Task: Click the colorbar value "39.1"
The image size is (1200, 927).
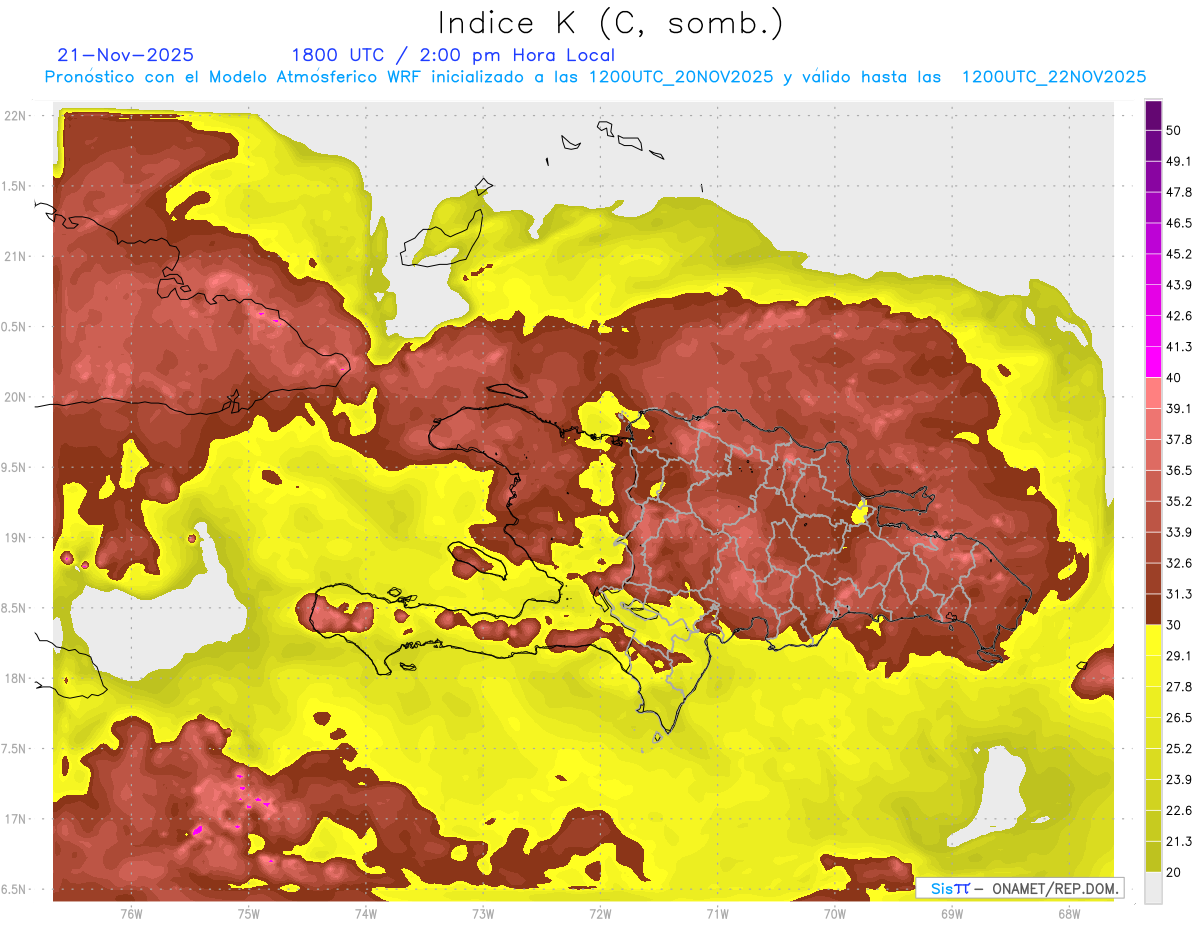Action: 1179,409
